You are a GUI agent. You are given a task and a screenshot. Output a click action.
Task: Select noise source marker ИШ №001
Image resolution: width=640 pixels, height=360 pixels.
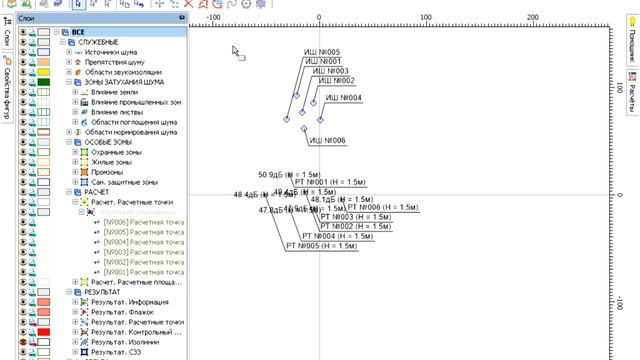[x=297, y=95]
